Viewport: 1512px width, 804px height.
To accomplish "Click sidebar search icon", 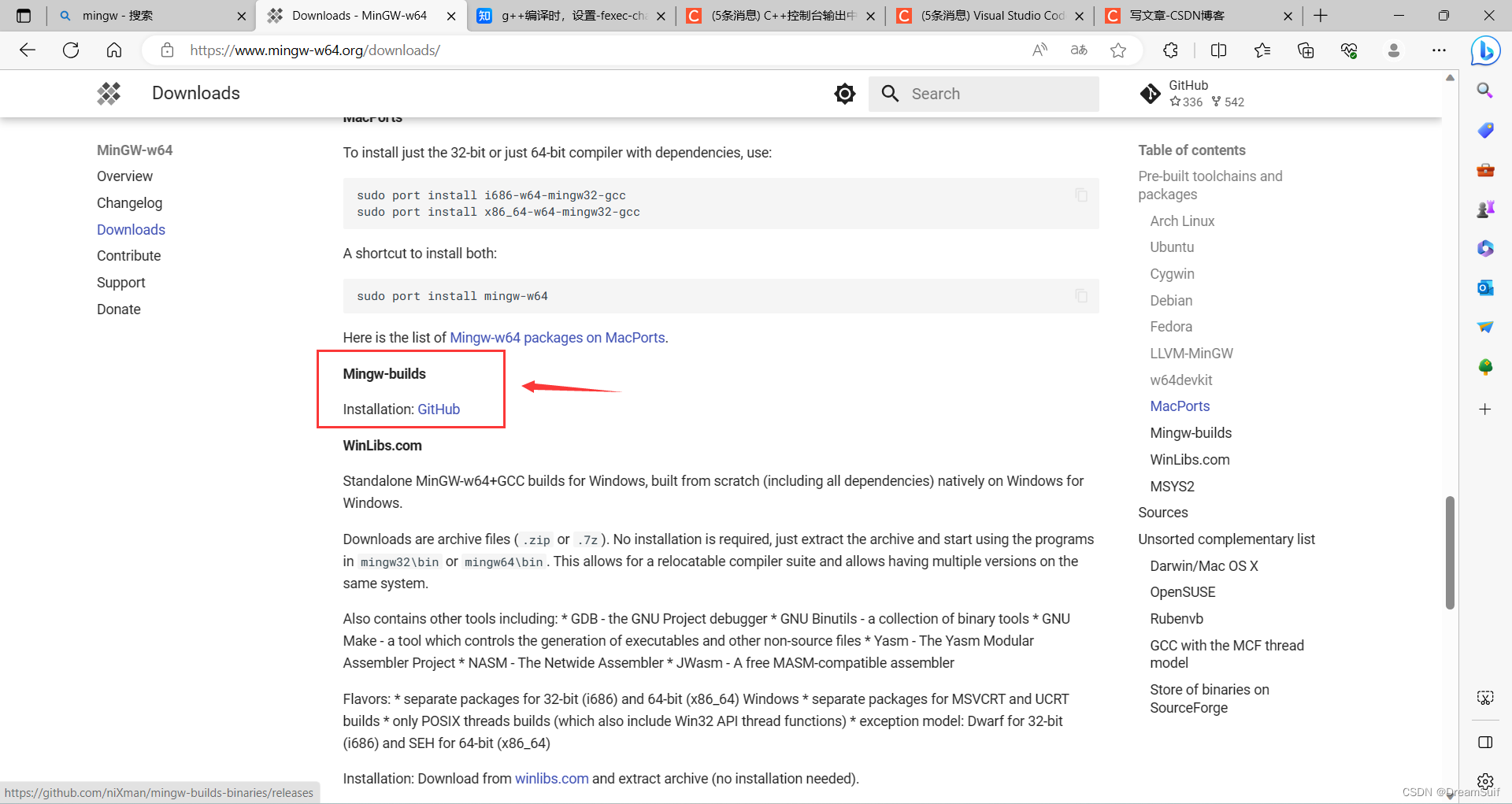I will 1485,91.
